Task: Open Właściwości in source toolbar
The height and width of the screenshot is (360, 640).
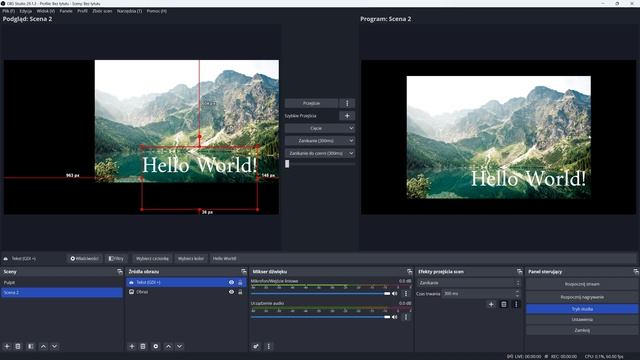Action: pos(84,258)
